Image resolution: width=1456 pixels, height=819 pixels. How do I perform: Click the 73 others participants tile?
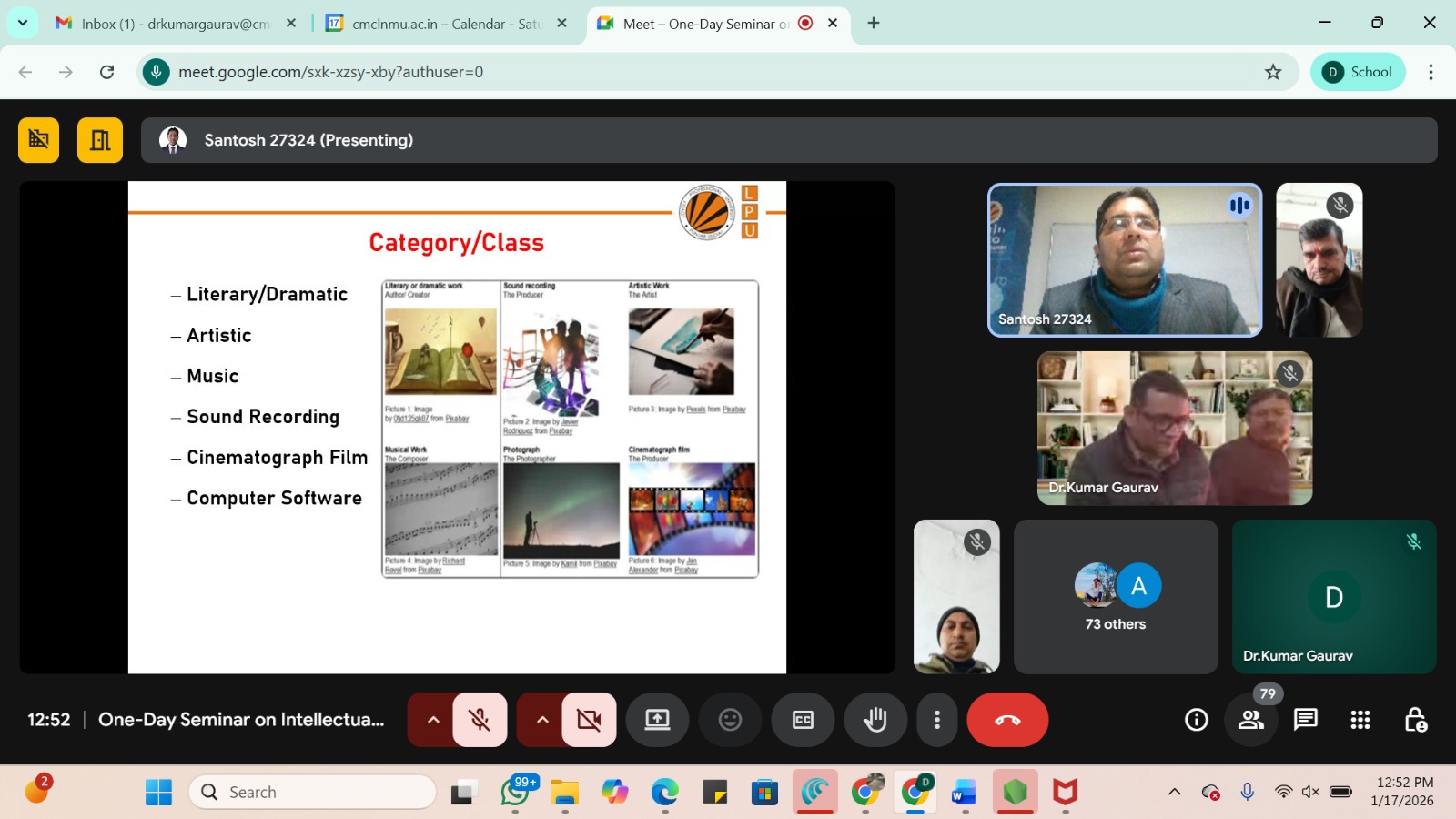point(1116,597)
